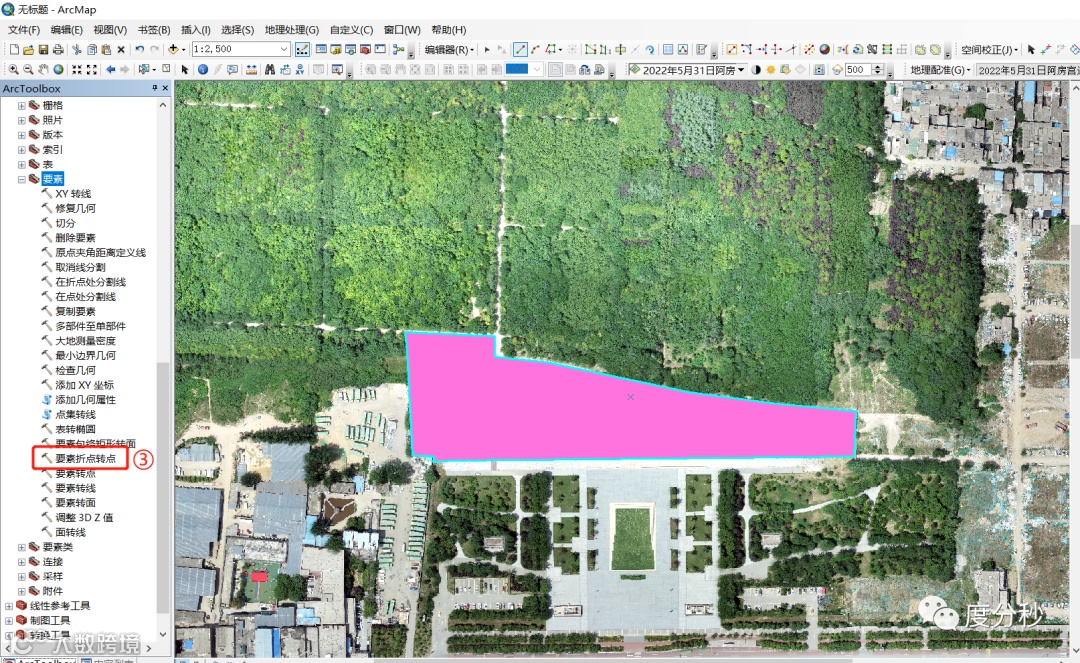
Task: Select the Pan hand tool
Action: click(x=43, y=70)
